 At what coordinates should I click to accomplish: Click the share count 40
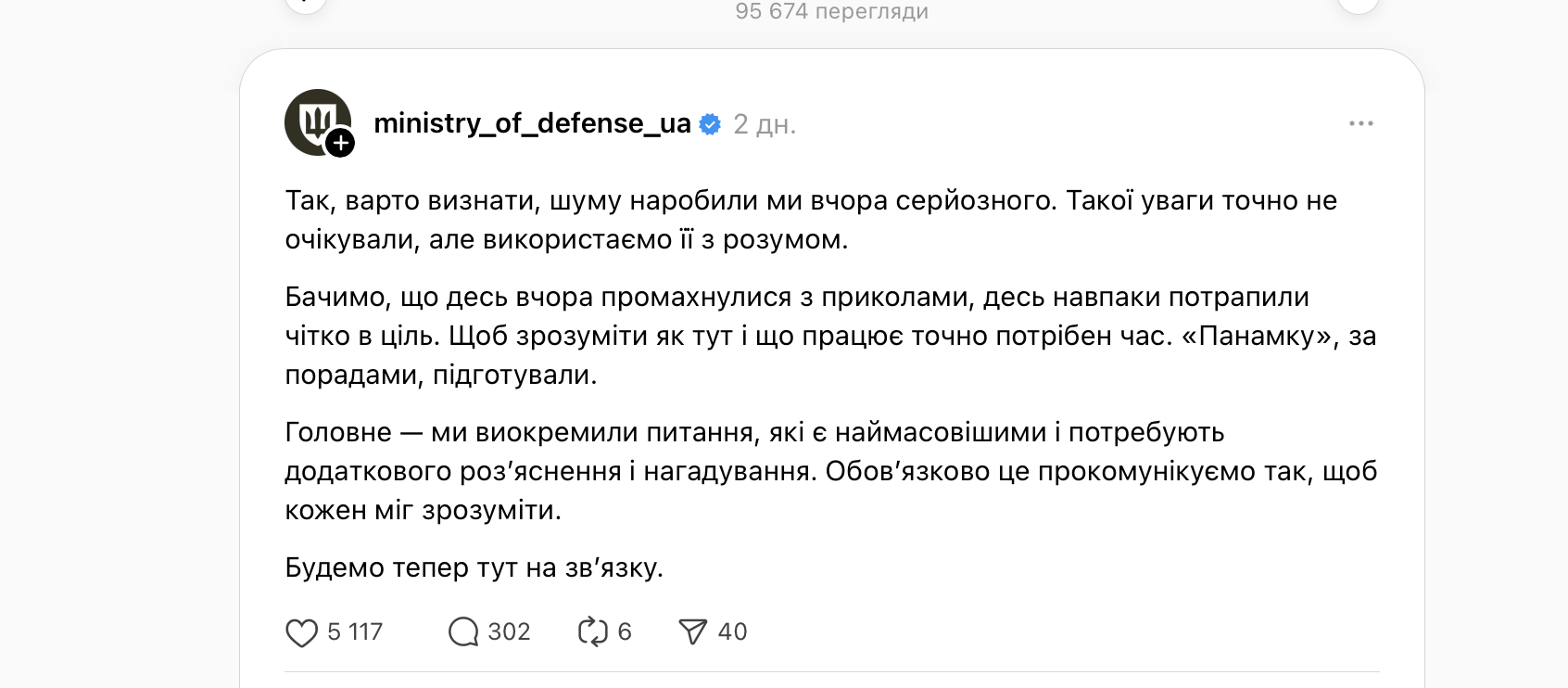[733, 631]
